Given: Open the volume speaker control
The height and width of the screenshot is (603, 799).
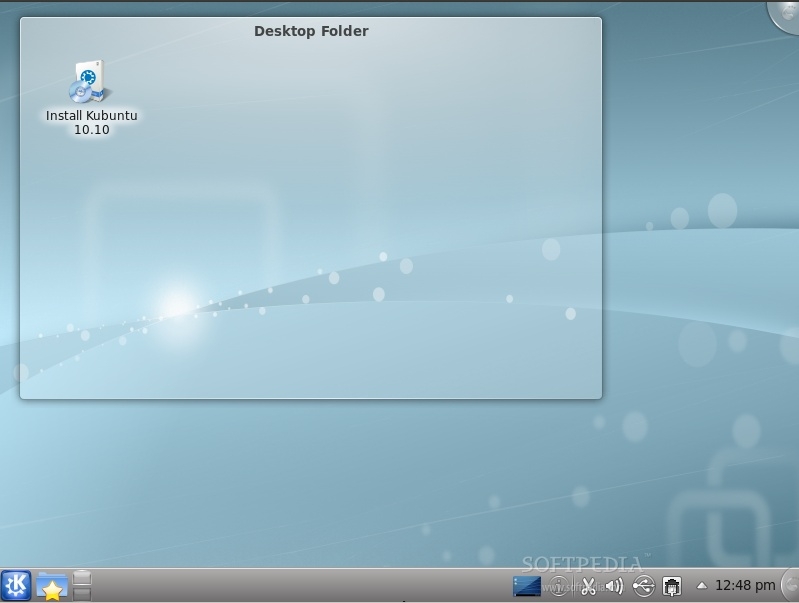Looking at the screenshot, I should (x=615, y=586).
